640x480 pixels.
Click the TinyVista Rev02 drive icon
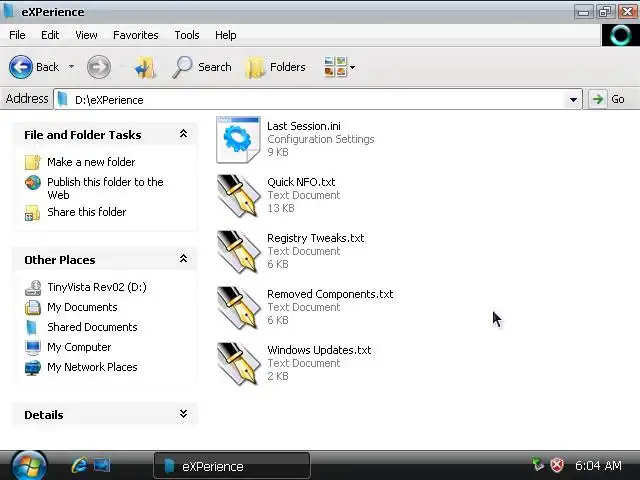[x=33, y=288]
